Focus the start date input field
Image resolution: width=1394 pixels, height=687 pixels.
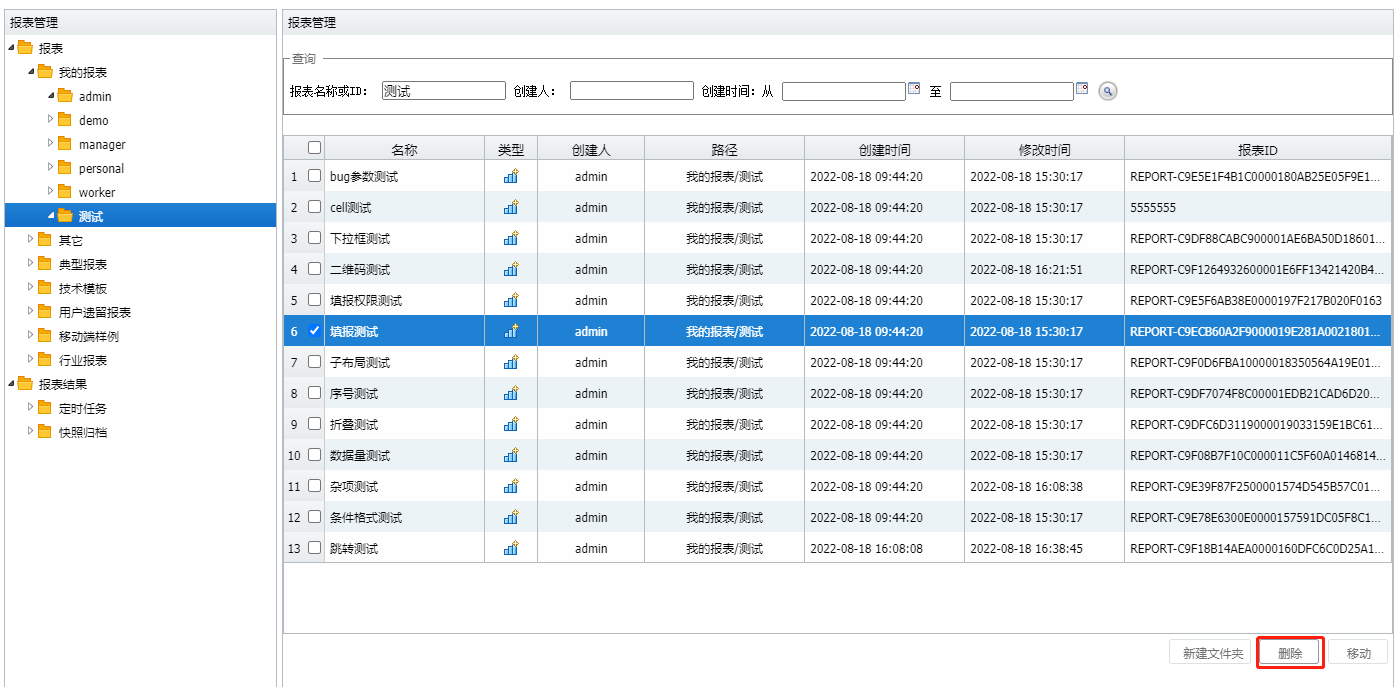(844, 91)
